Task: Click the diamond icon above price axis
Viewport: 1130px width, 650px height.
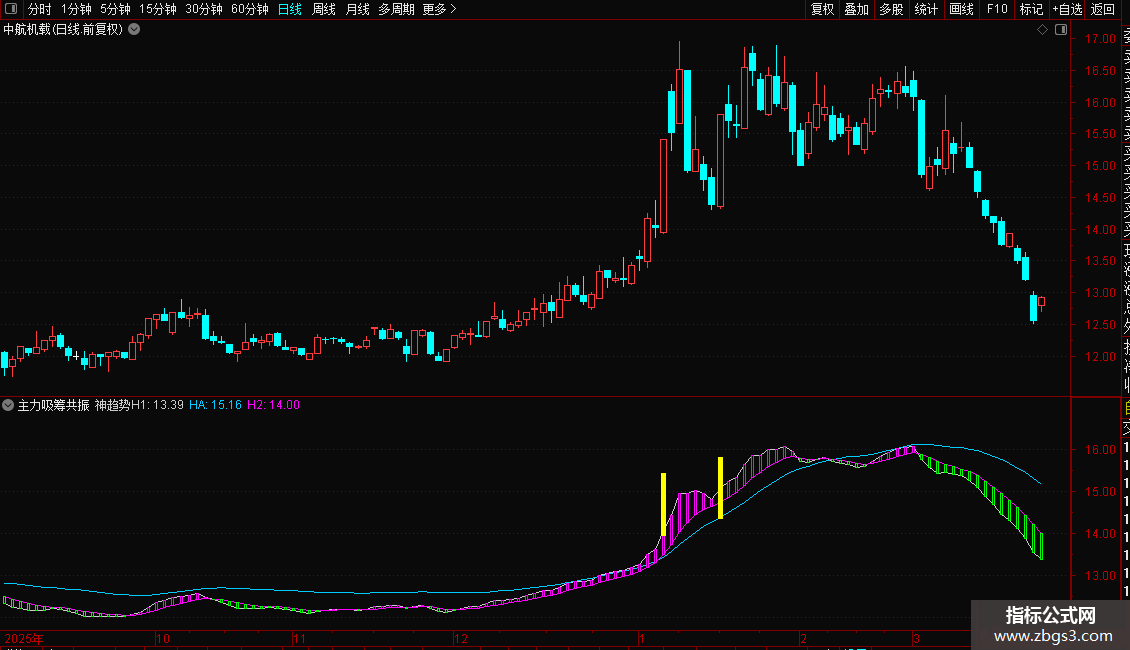Action: tap(1042, 30)
